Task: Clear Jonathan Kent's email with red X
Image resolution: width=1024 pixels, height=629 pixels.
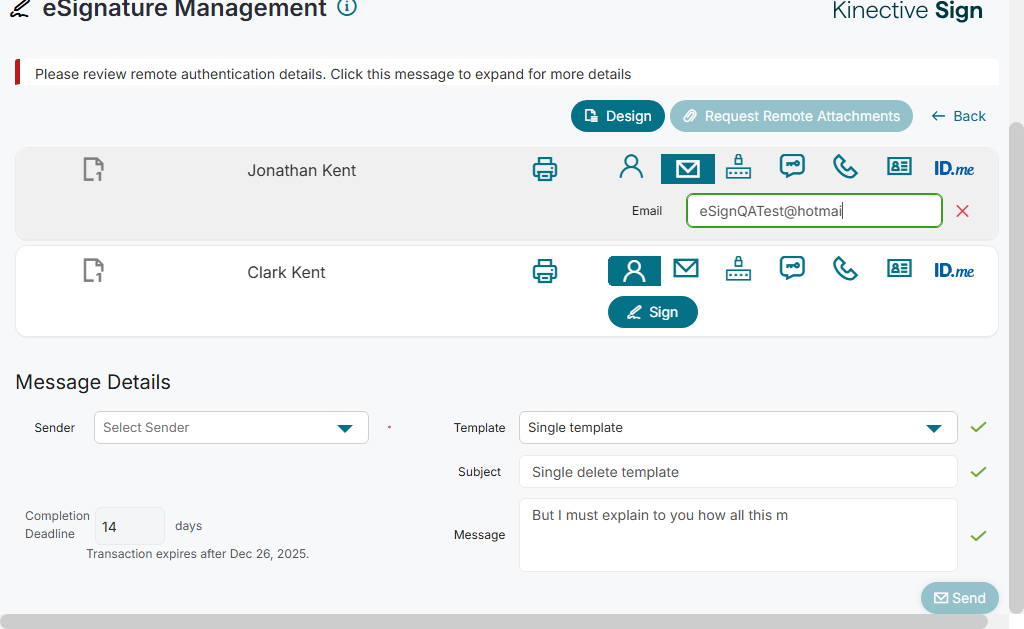Action: pyautogui.click(x=963, y=211)
